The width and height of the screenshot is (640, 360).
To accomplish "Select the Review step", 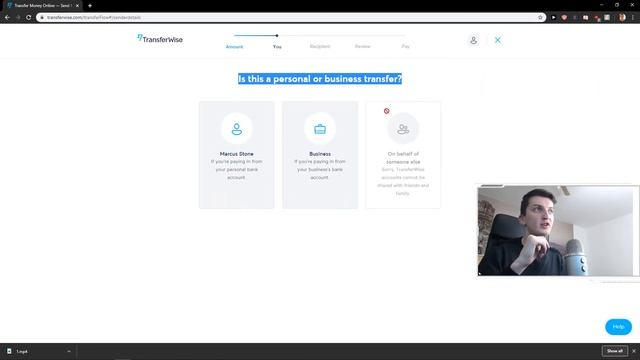I will [362, 47].
